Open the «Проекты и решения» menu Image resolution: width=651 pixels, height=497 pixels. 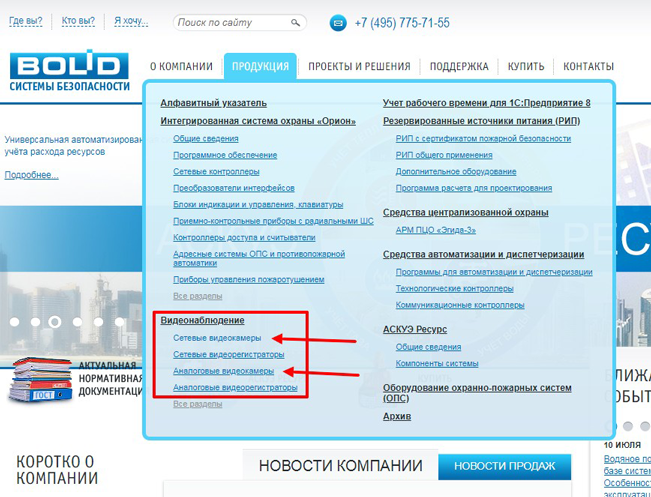click(x=358, y=67)
